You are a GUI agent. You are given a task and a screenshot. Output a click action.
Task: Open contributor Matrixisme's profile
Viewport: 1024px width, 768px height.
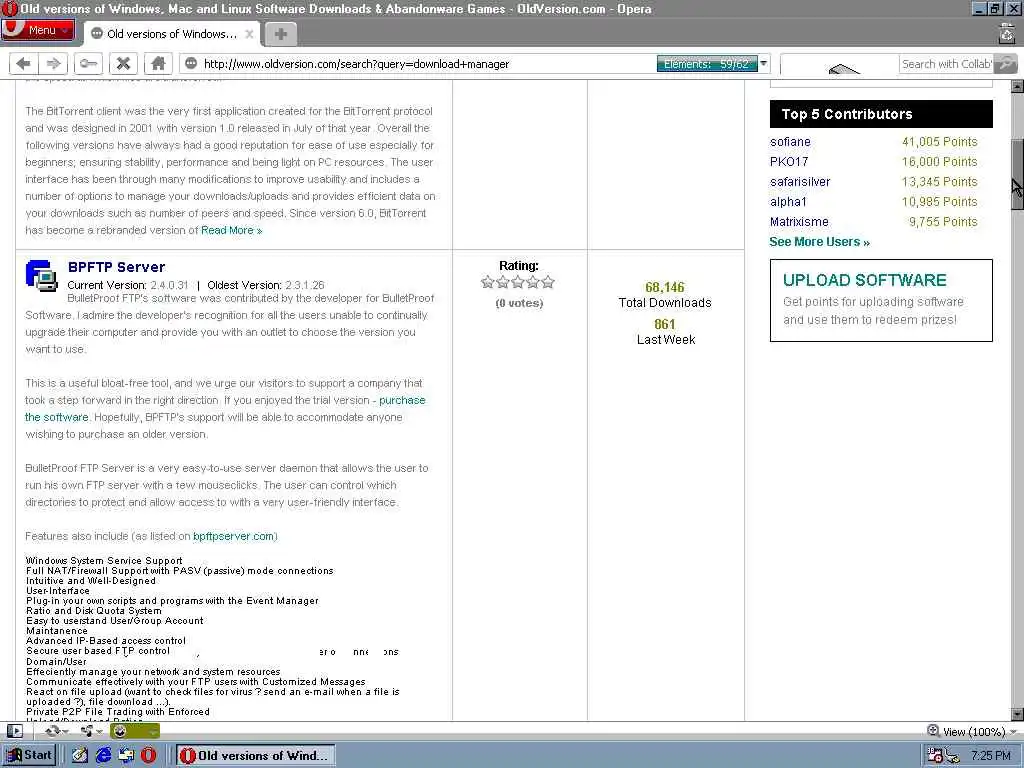click(x=799, y=222)
